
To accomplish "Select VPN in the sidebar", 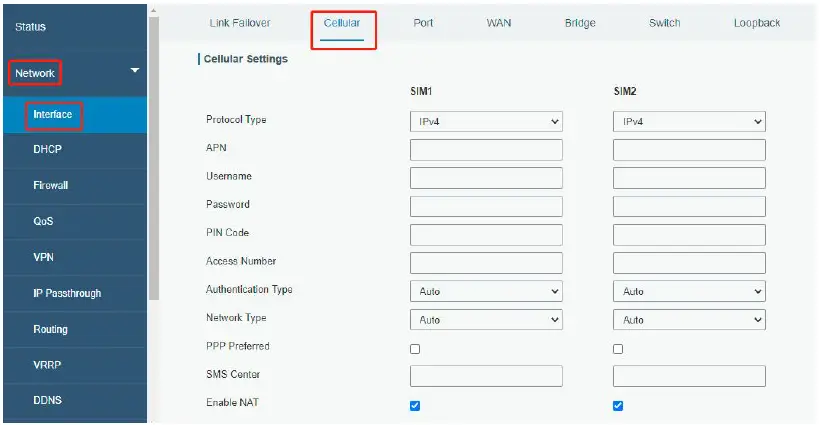I will (x=44, y=257).
